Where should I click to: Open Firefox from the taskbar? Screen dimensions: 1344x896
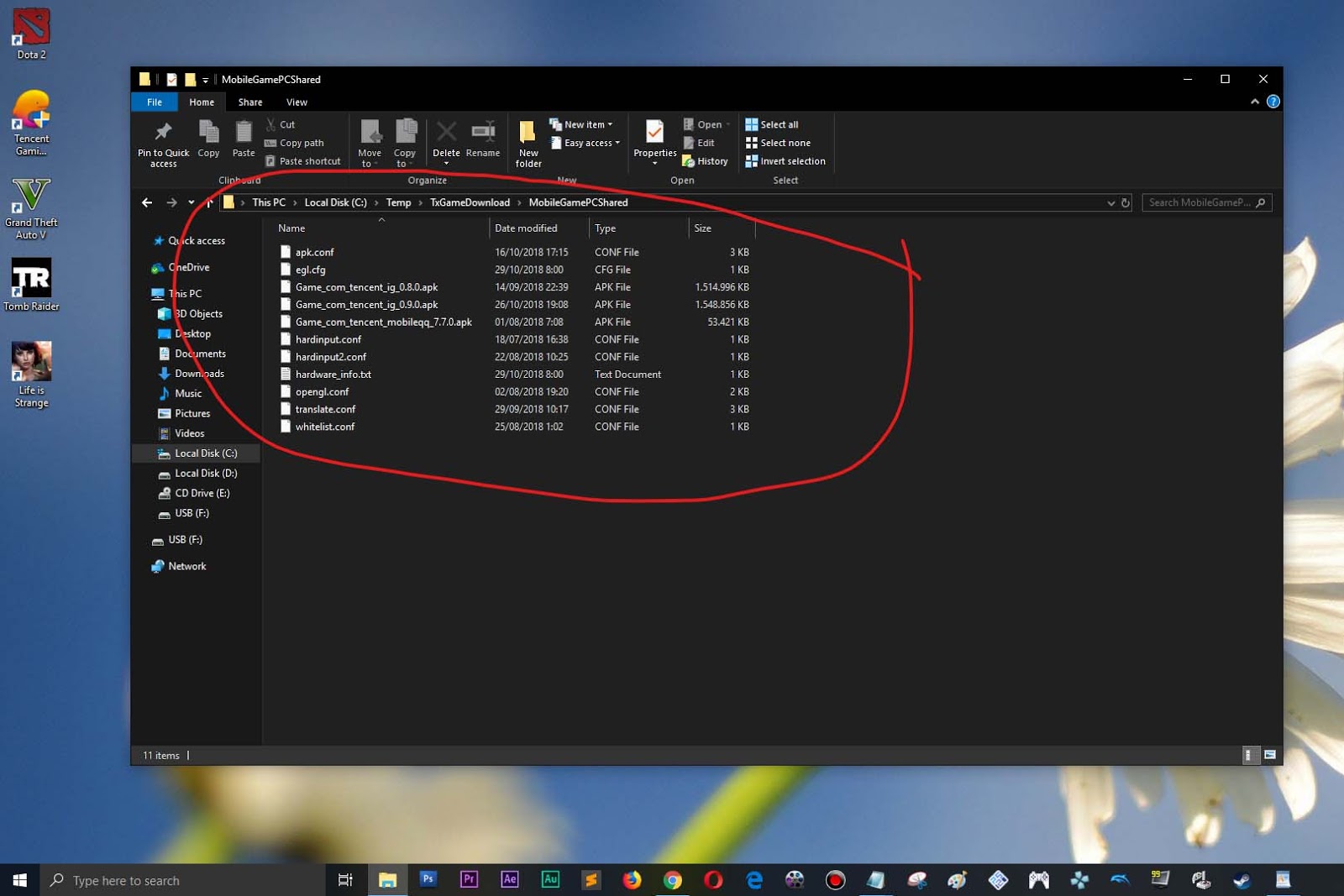pos(632,879)
